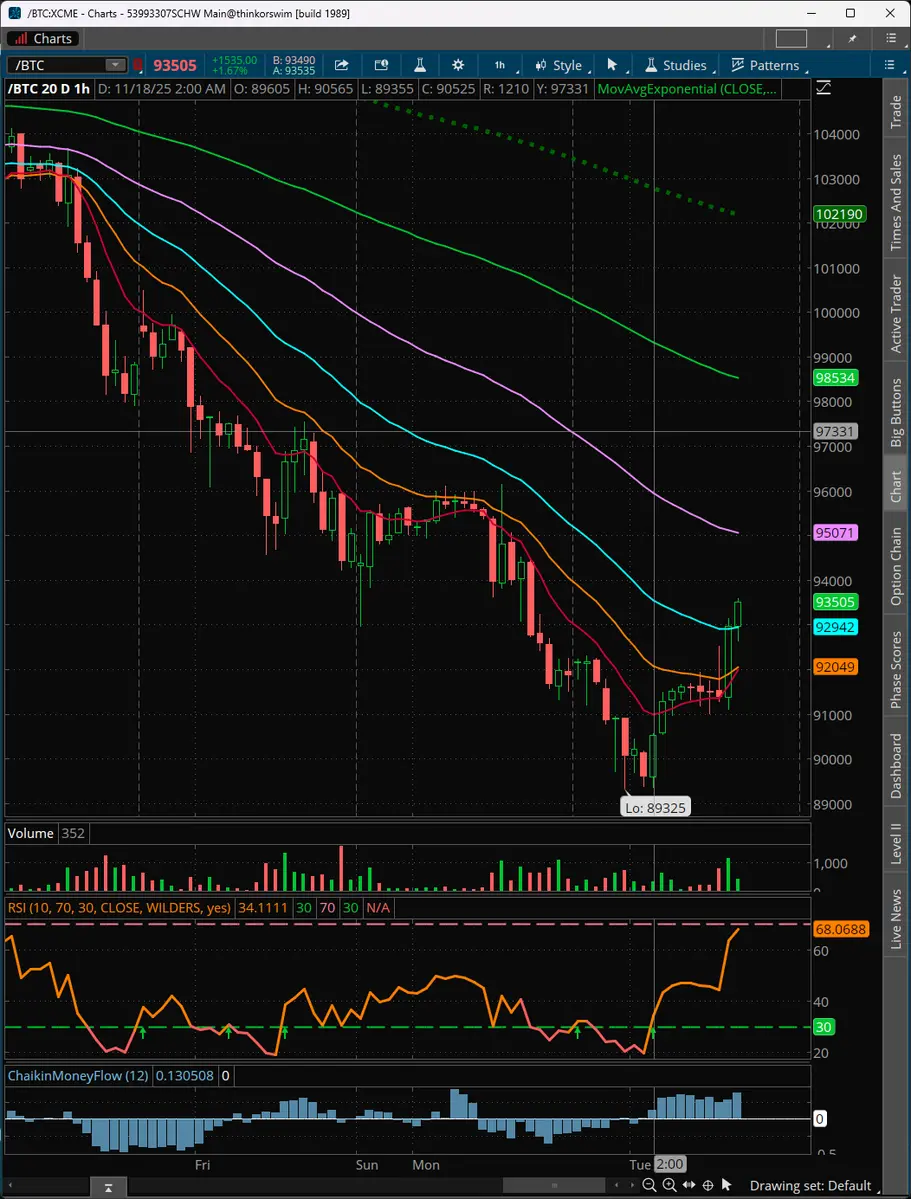Open the share chart icon
This screenshot has height=1199, width=911.
point(342,65)
